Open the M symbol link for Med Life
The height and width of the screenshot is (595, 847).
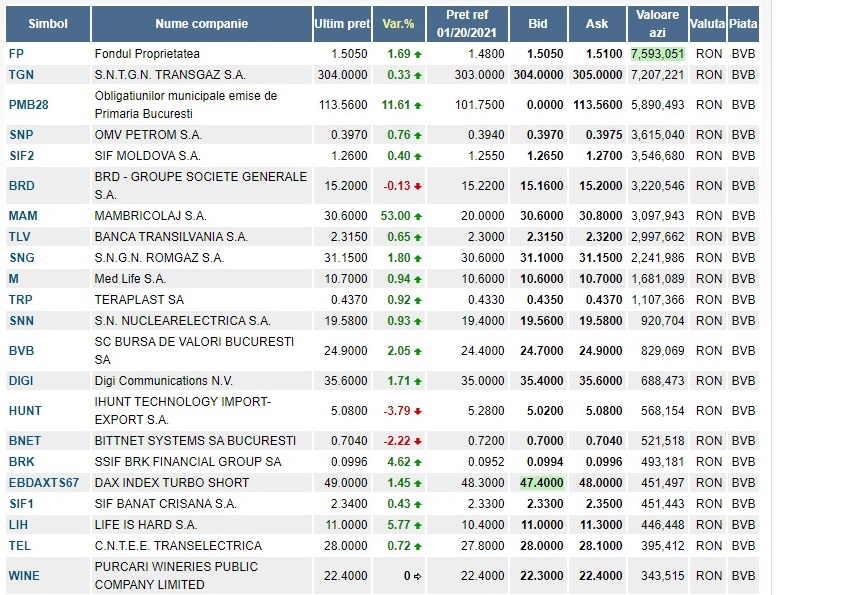(x=14, y=279)
